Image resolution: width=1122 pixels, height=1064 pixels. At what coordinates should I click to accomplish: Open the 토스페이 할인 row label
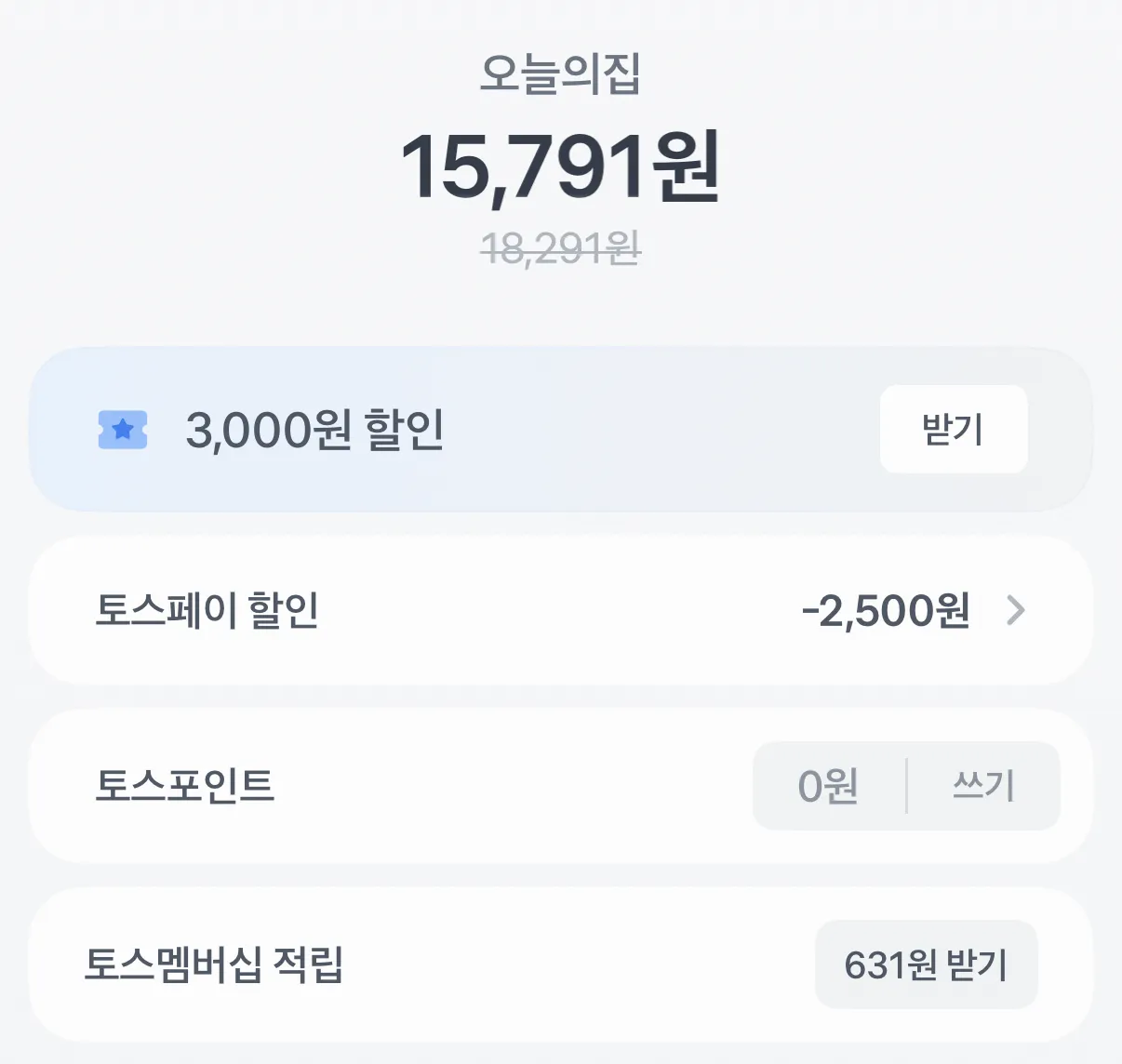(x=207, y=611)
